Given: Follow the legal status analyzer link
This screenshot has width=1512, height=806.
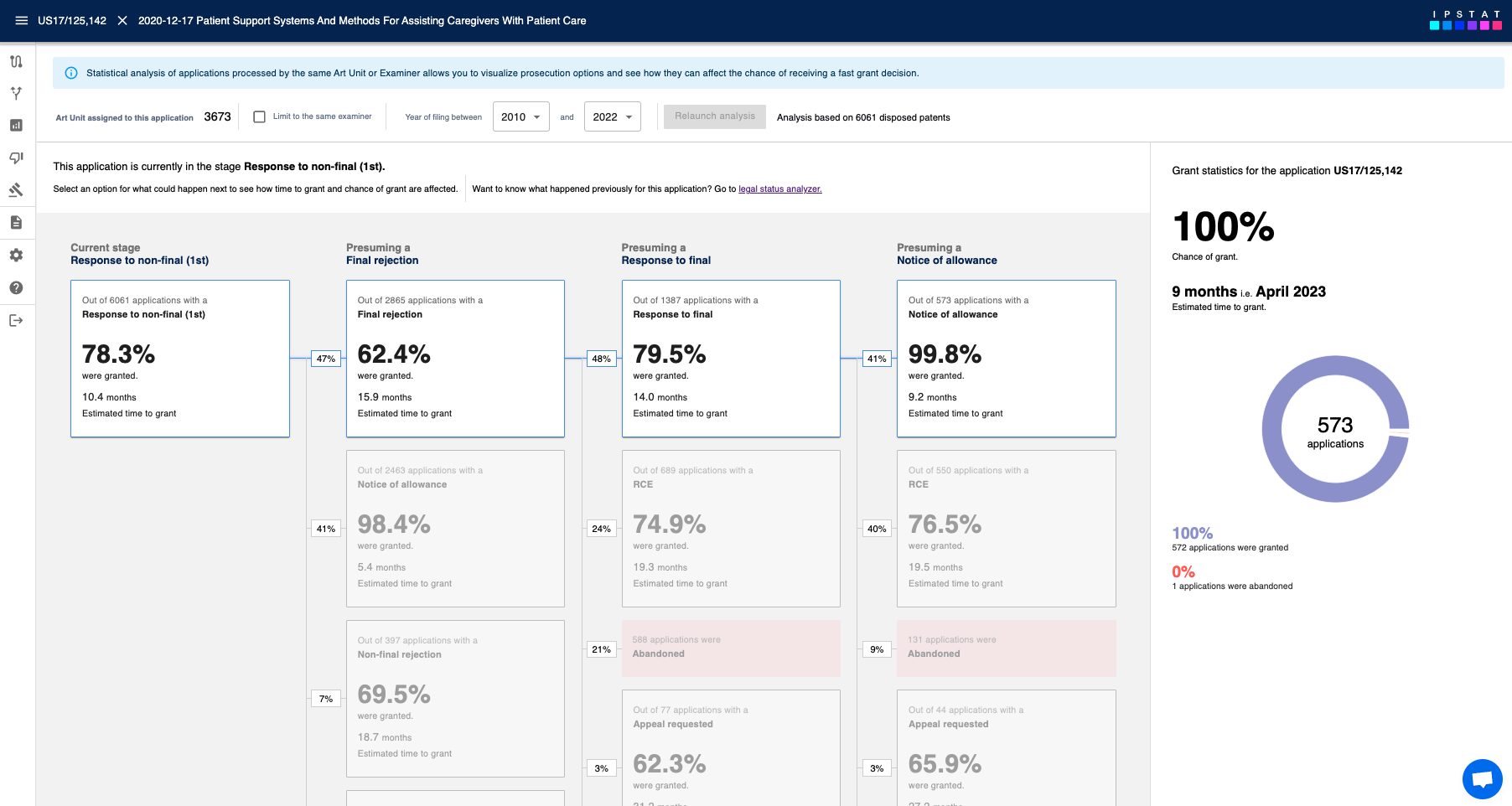Looking at the screenshot, I should point(780,189).
